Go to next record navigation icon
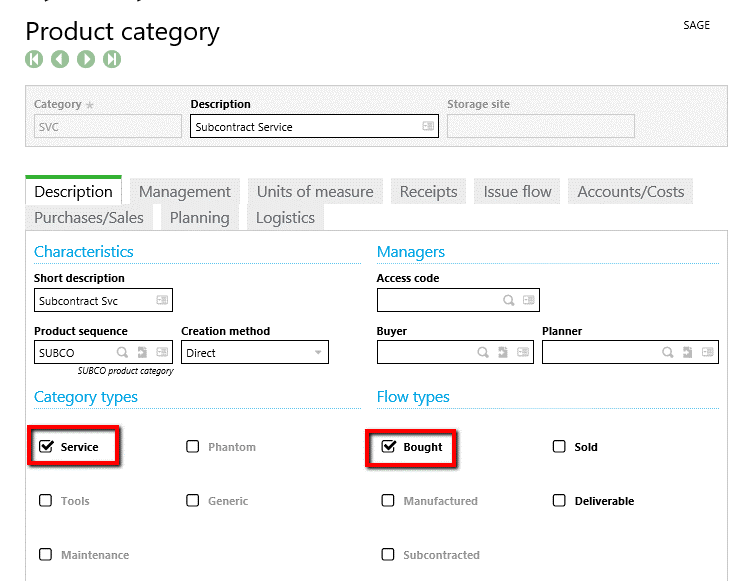This screenshot has width=755, height=581. click(86, 60)
